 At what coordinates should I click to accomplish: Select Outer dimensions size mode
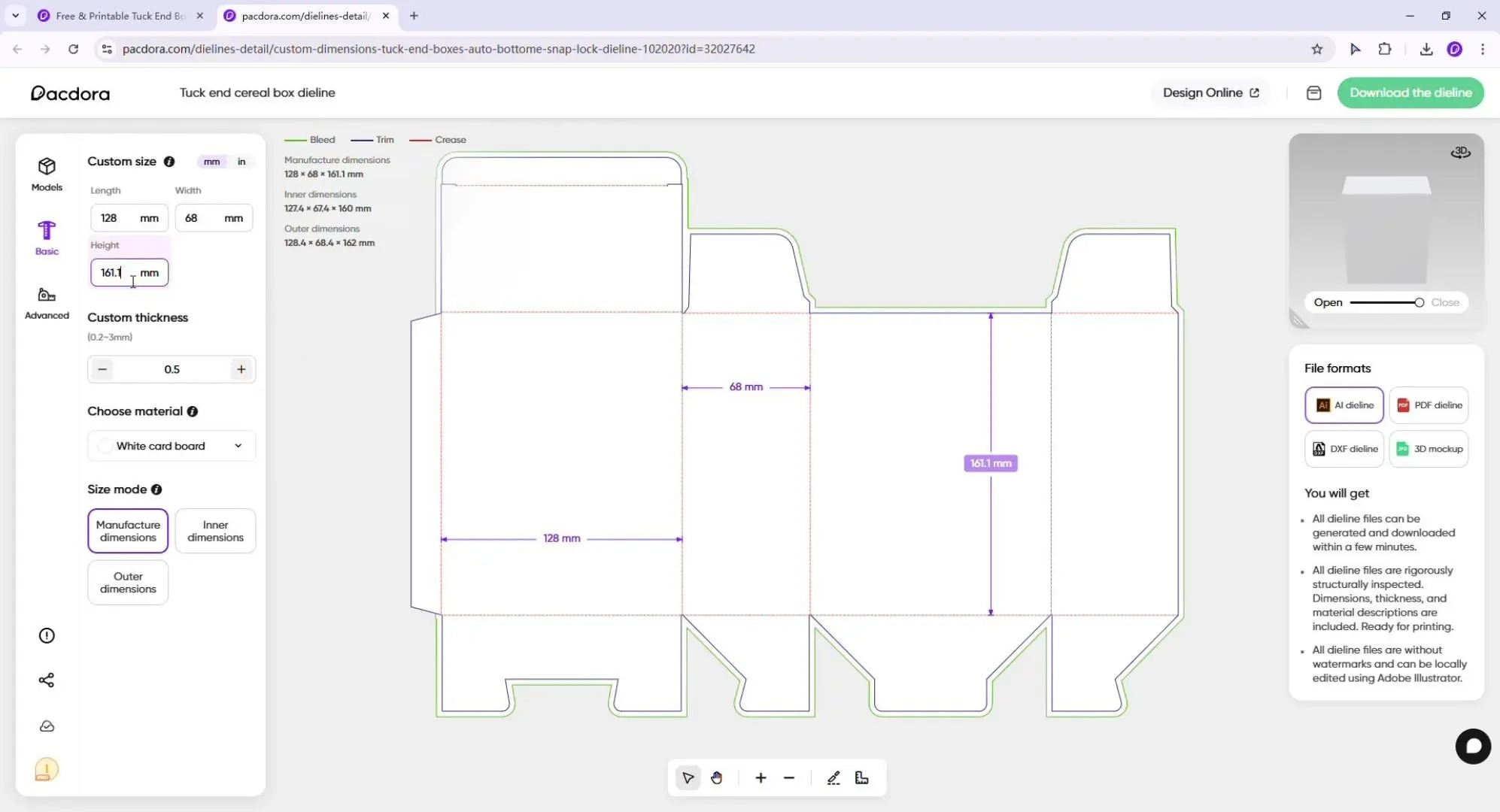coord(128,583)
